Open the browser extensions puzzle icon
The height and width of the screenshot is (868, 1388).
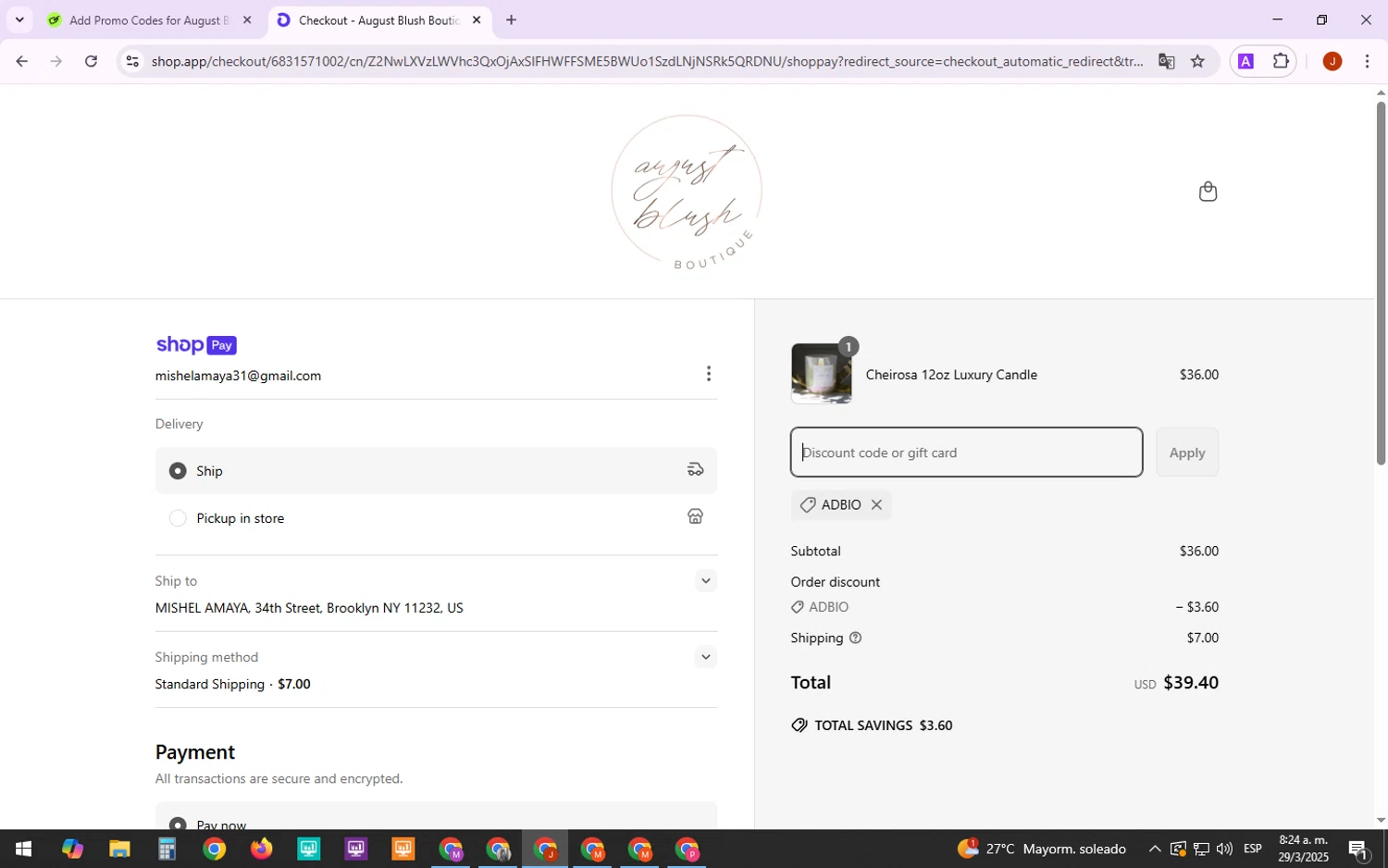(1281, 61)
